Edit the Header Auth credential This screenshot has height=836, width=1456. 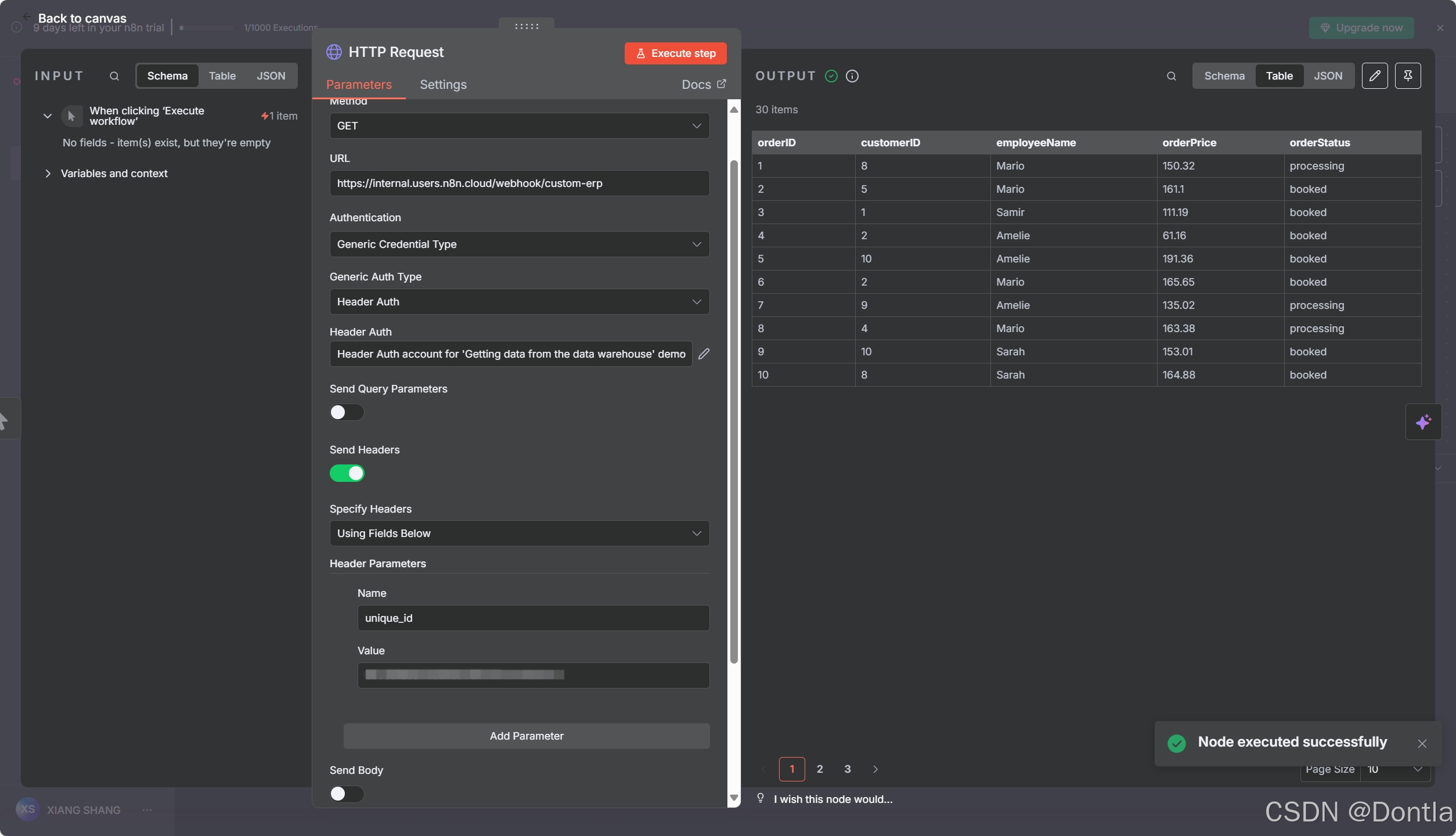point(704,354)
